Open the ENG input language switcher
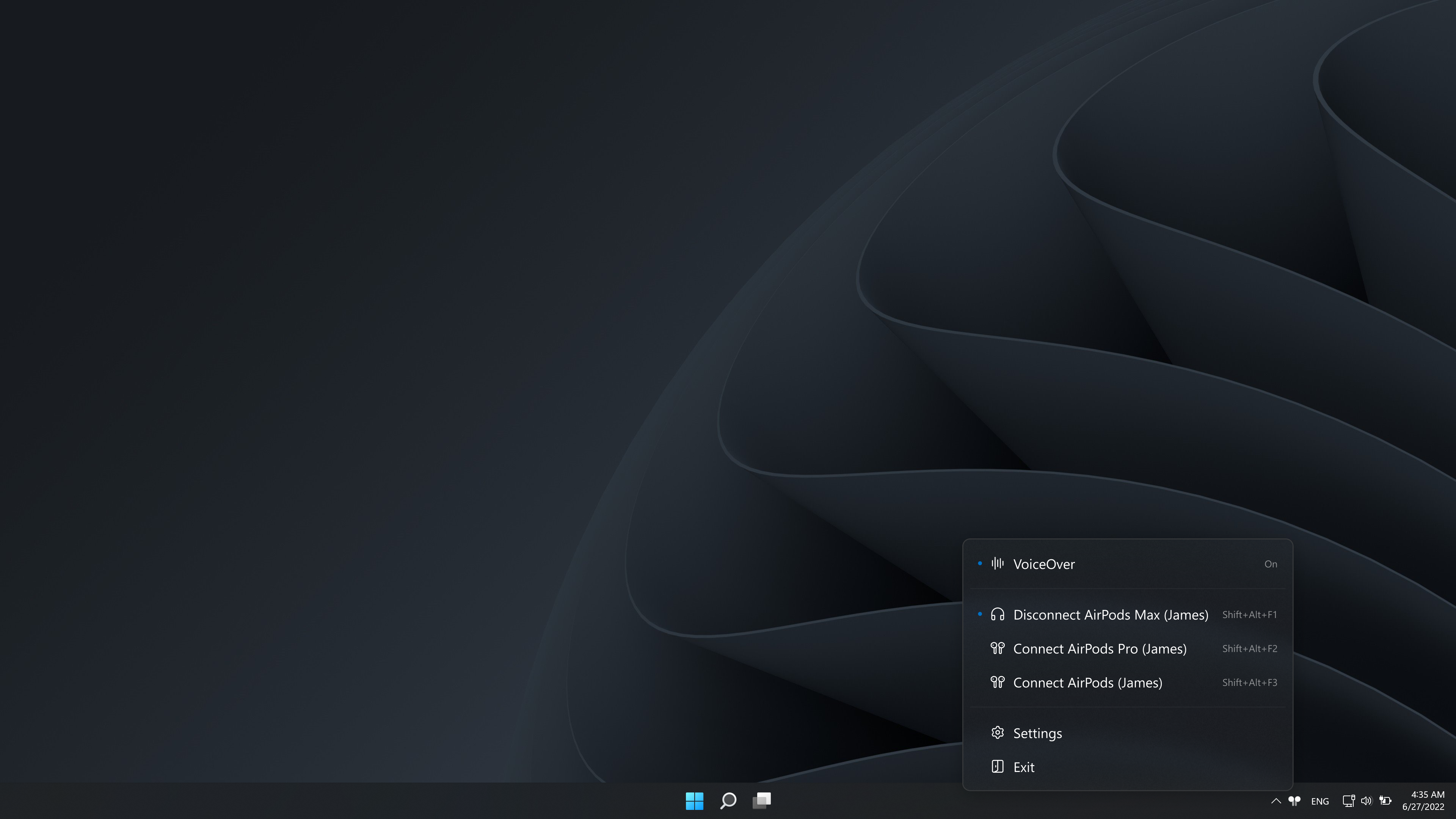The height and width of the screenshot is (819, 1456). tap(1320, 801)
